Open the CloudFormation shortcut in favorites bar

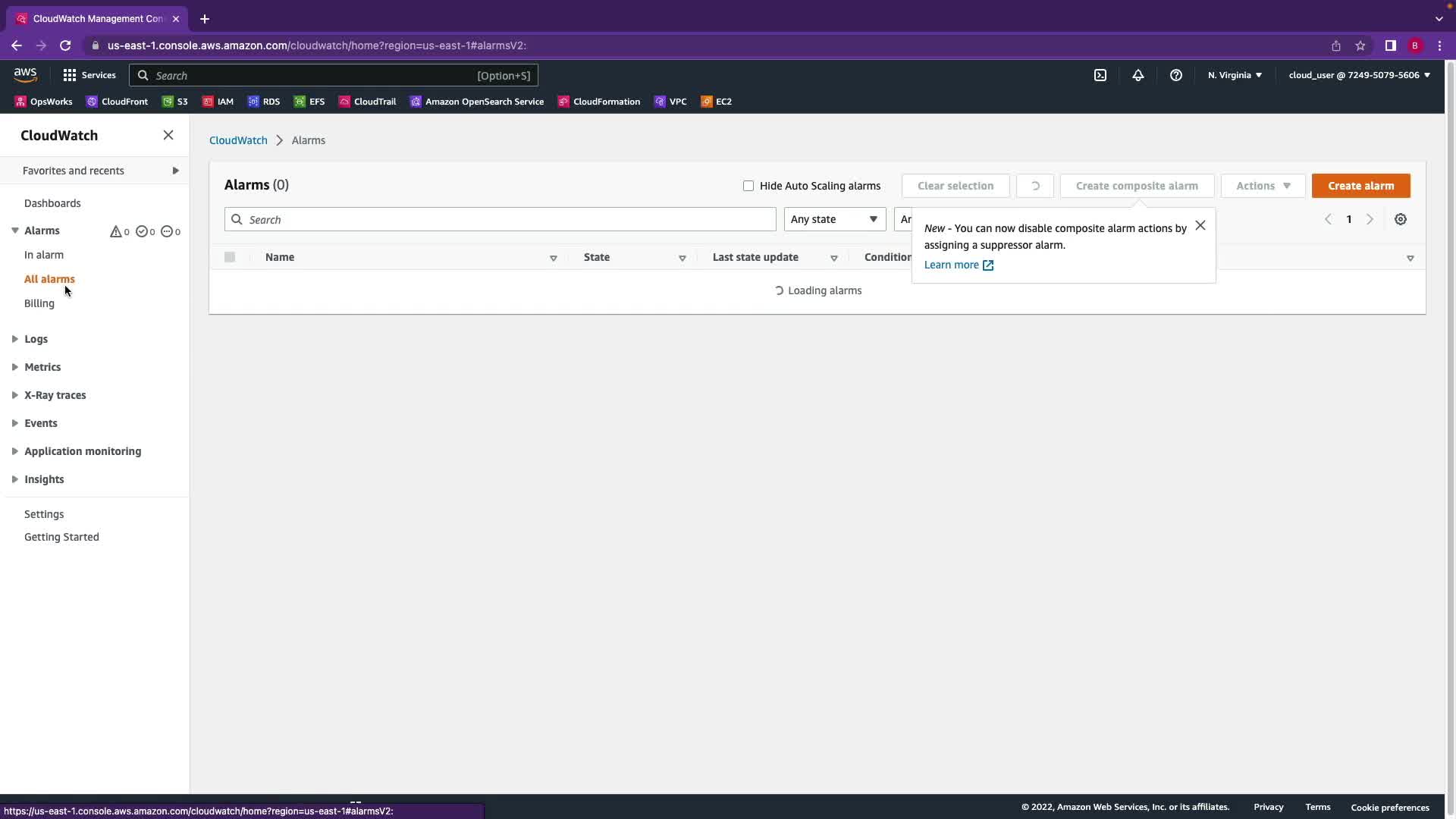coord(598,102)
